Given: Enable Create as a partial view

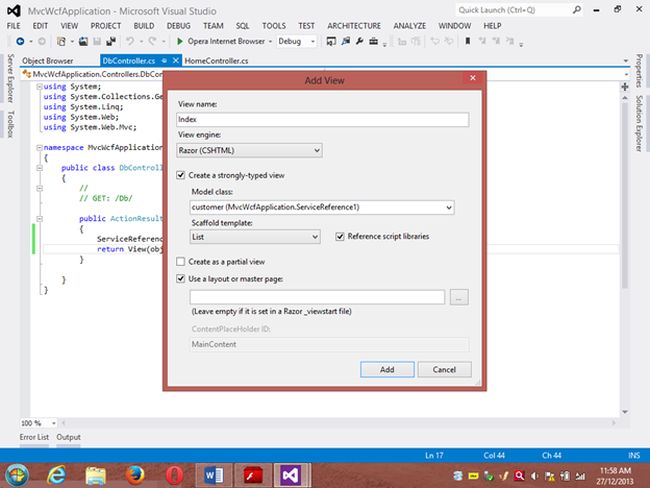Looking at the screenshot, I should pos(181,261).
